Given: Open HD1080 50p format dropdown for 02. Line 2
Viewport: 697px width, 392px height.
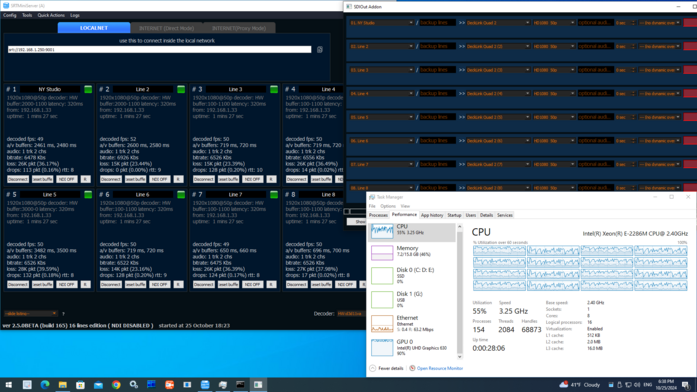Looking at the screenshot, I should click(554, 46).
